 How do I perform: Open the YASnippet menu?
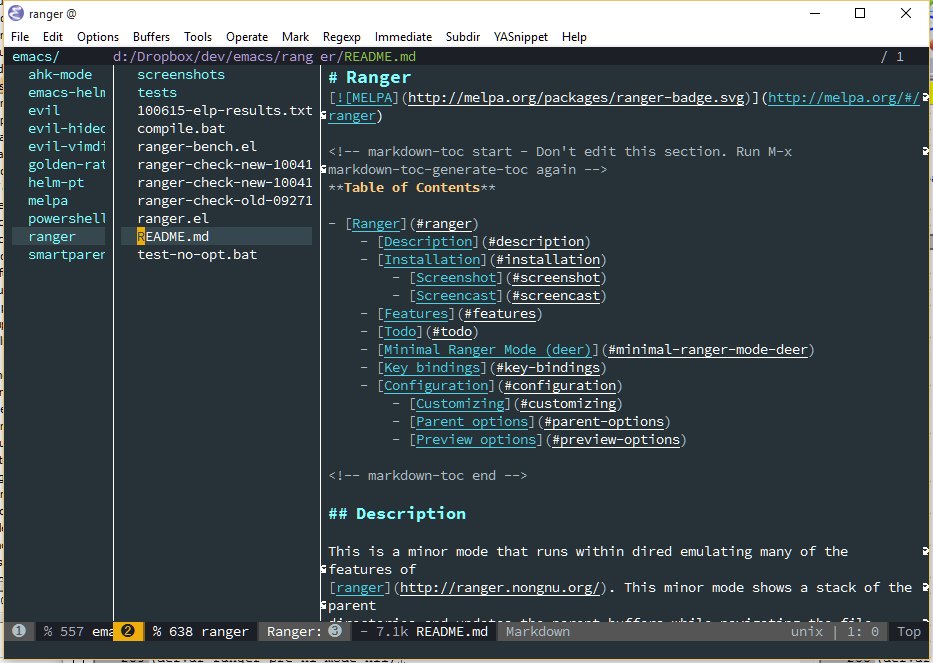pyautogui.click(x=520, y=37)
